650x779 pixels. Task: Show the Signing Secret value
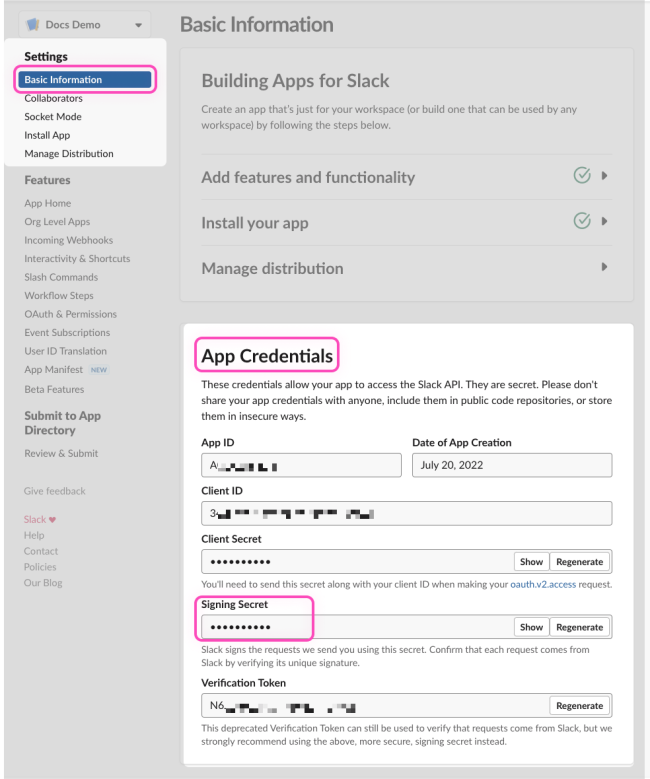point(531,627)
